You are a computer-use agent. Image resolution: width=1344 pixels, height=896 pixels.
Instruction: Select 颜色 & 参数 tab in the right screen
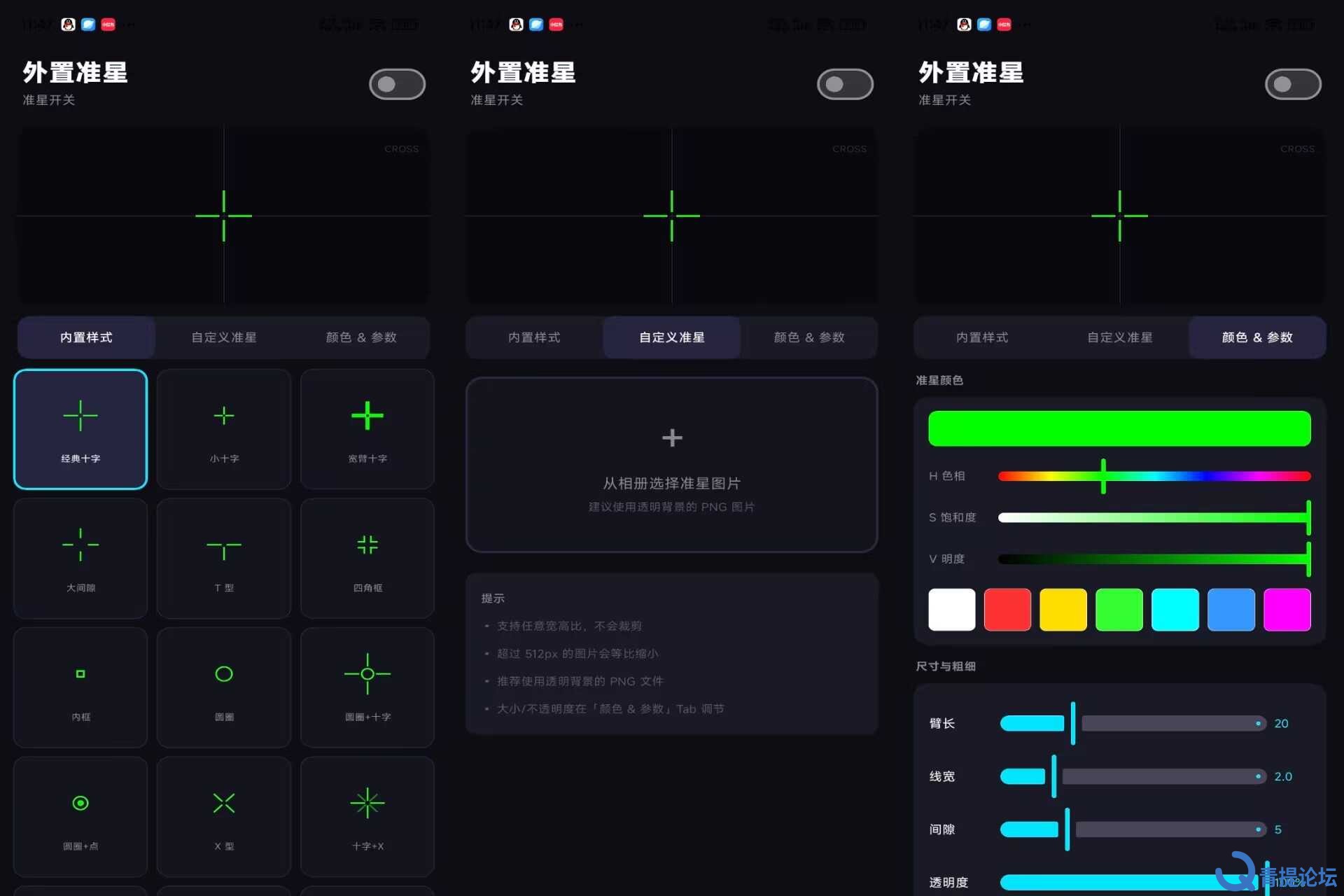click(x=1257, y=337)
